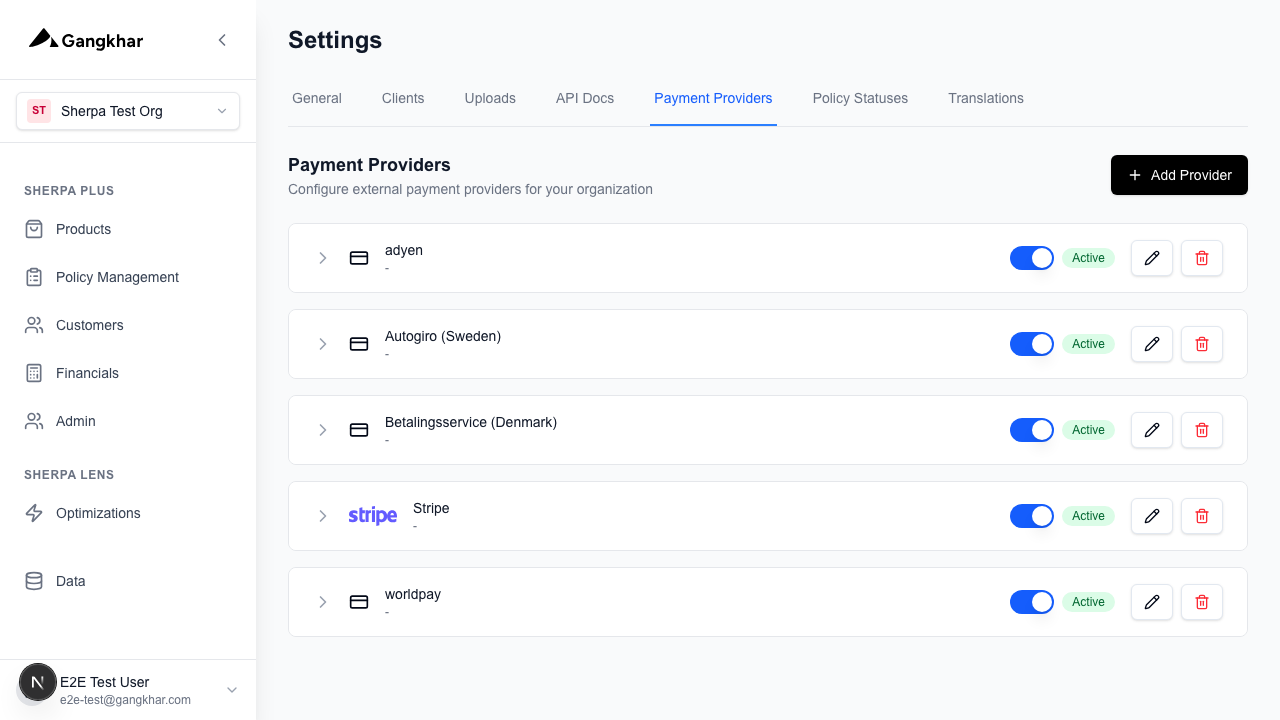This screenshot has height=720, width=1280.
Task: Open the E2E Test User menu chevron
Action: click(232, 690)
